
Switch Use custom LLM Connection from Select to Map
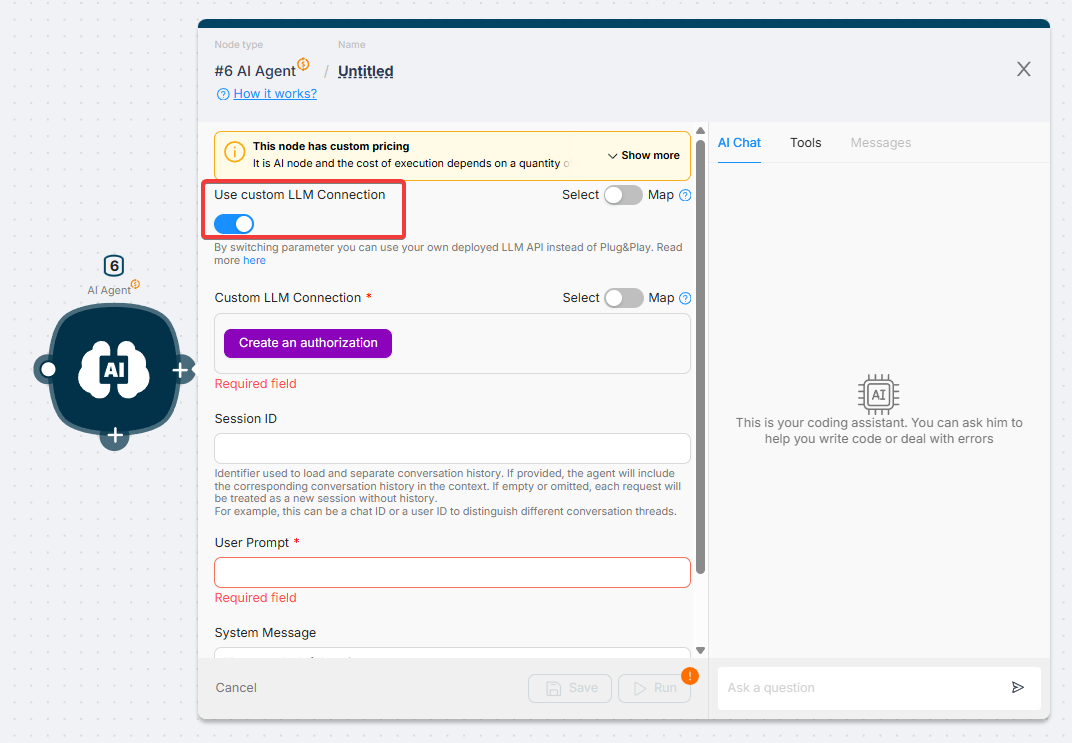tap(623, 195)
